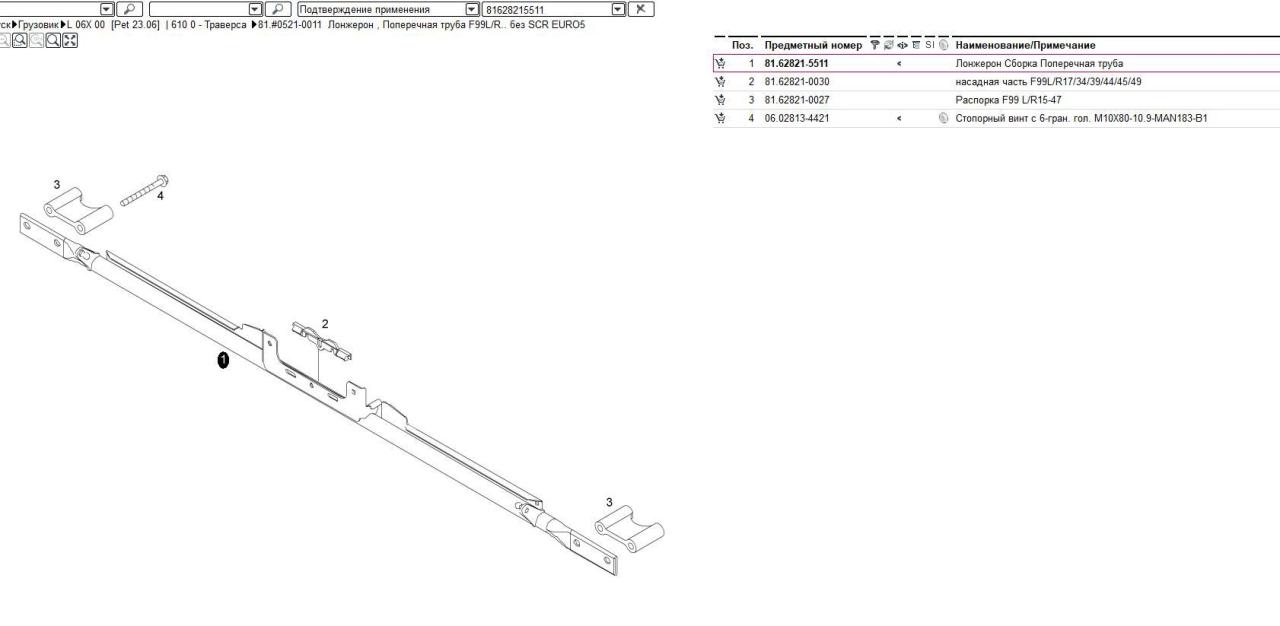Open the leftmost empty dropdown at top
Image resolution: width=1280 pixels, height=626 pixels.
(x=107, y=9)
